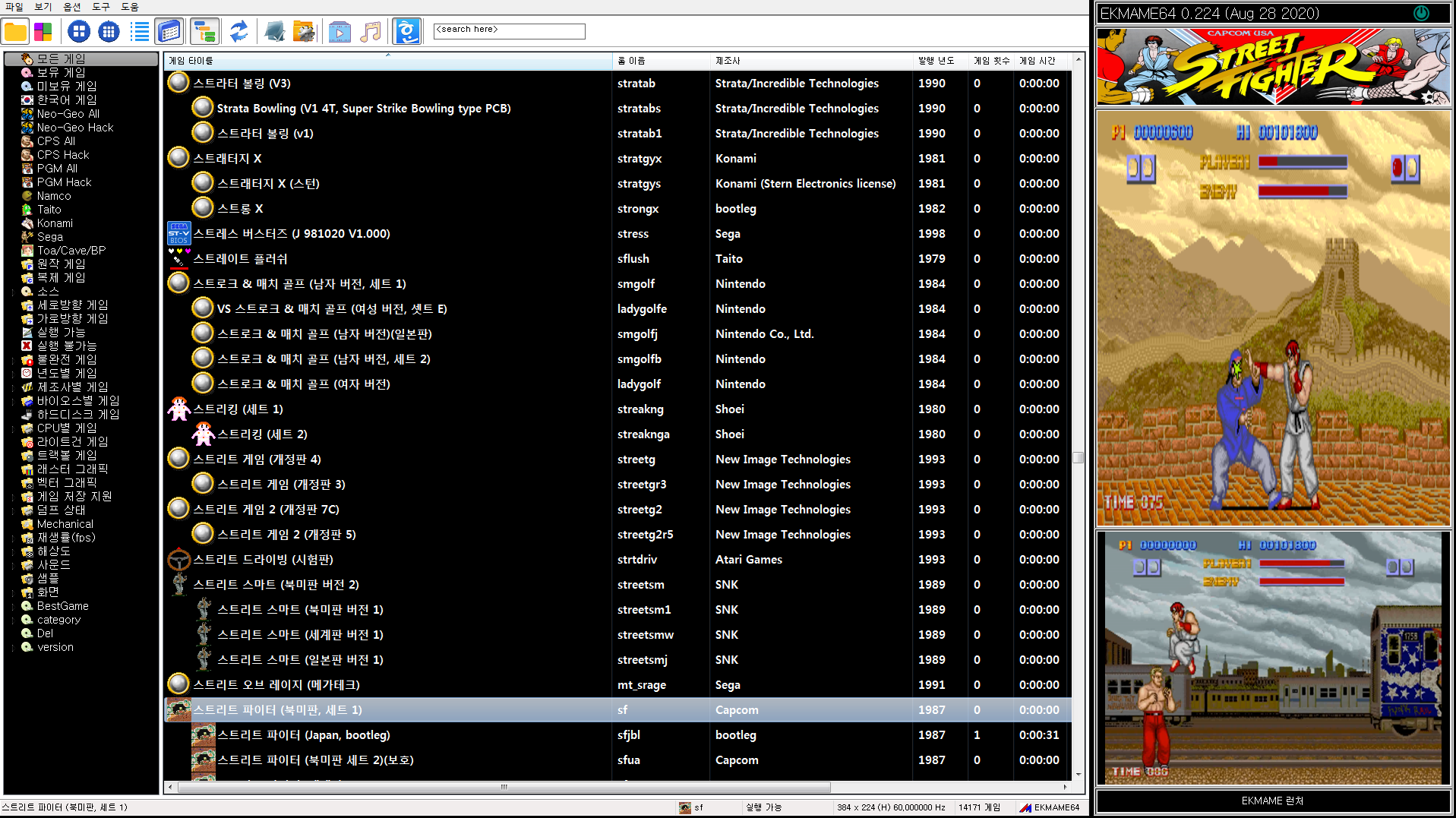Expand the version tree node
Viewport: 1456px width, 818px height.
(13, 646)
